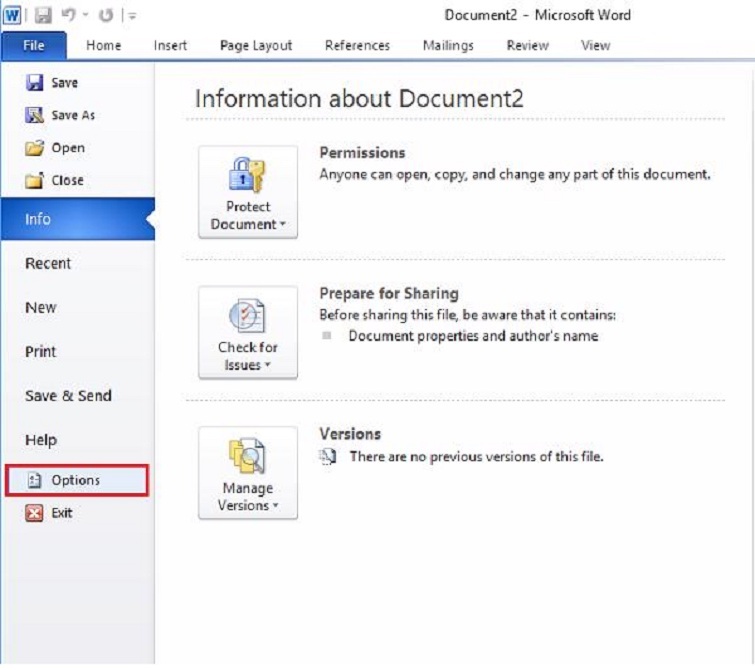Switch to the Page Layout ribbon tab
Image resolution: width=755 pixels, height=670 pixels.
[256, 45]
